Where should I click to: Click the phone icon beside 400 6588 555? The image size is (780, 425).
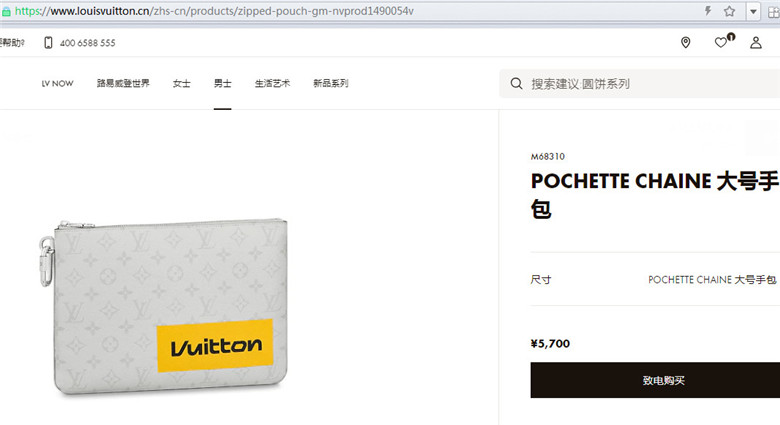(x=48, y=43)
